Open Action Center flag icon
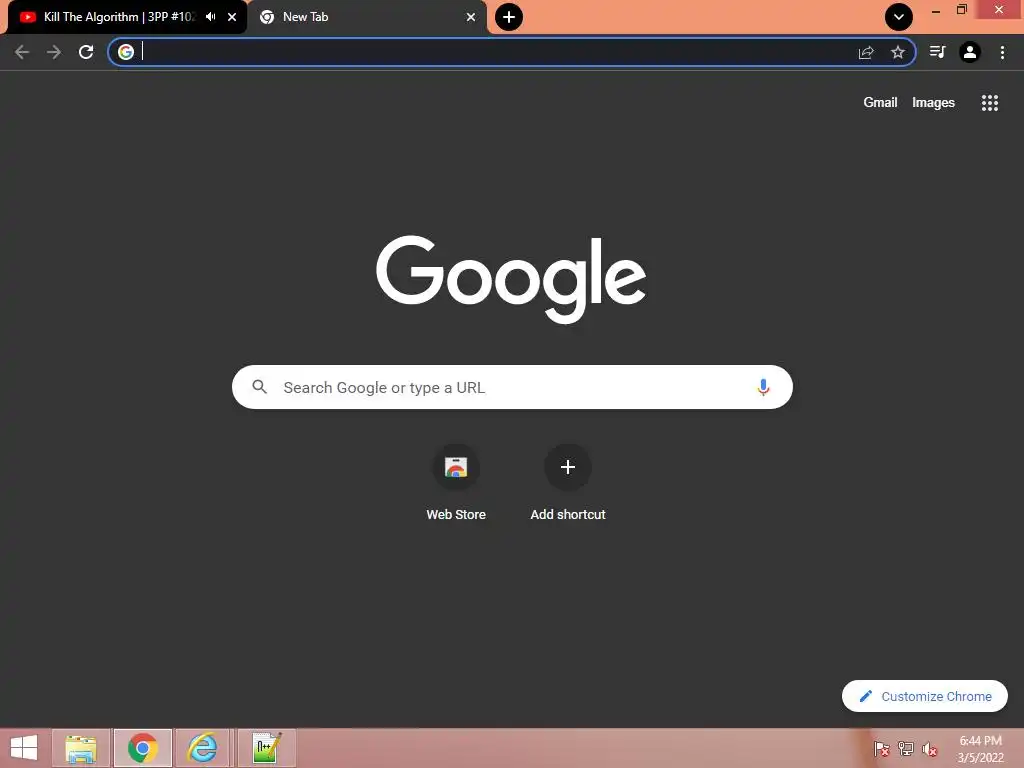 pyautogui.click(x=882, y=748)
